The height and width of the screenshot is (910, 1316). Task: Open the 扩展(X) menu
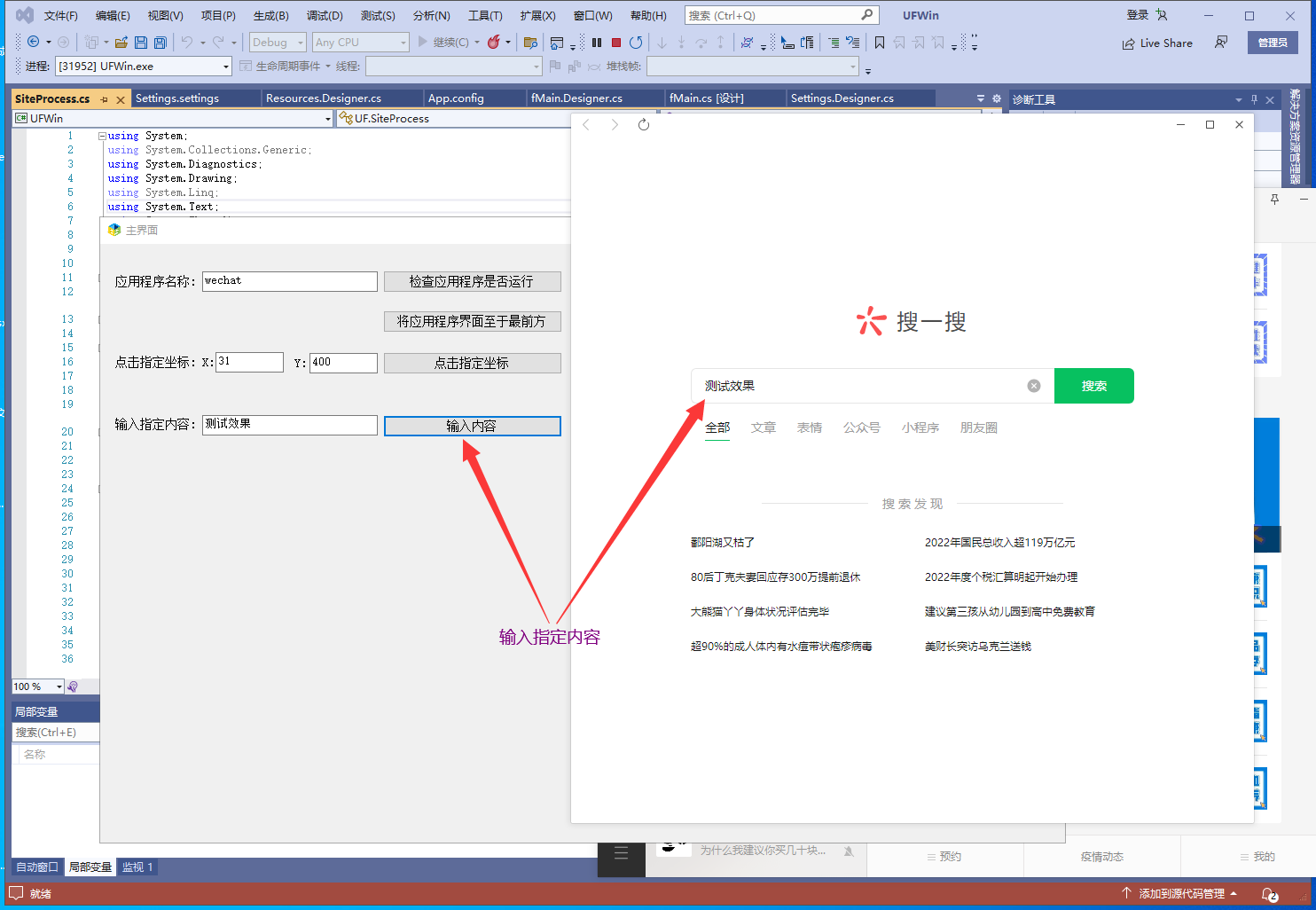[x=537, y=15]
